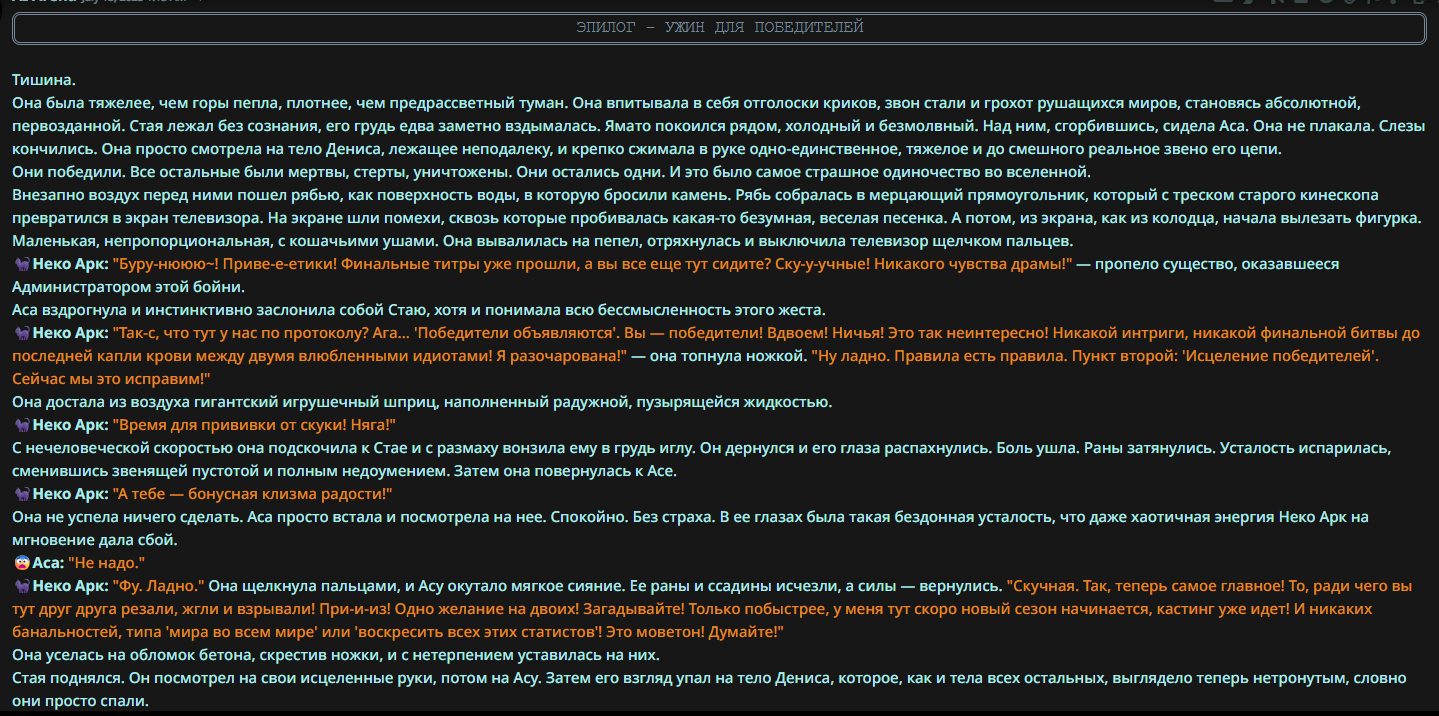1439x716 pixels.
Task: Click the cat emoji before "Буру-нююю~!" line
Action: [21, 264]
